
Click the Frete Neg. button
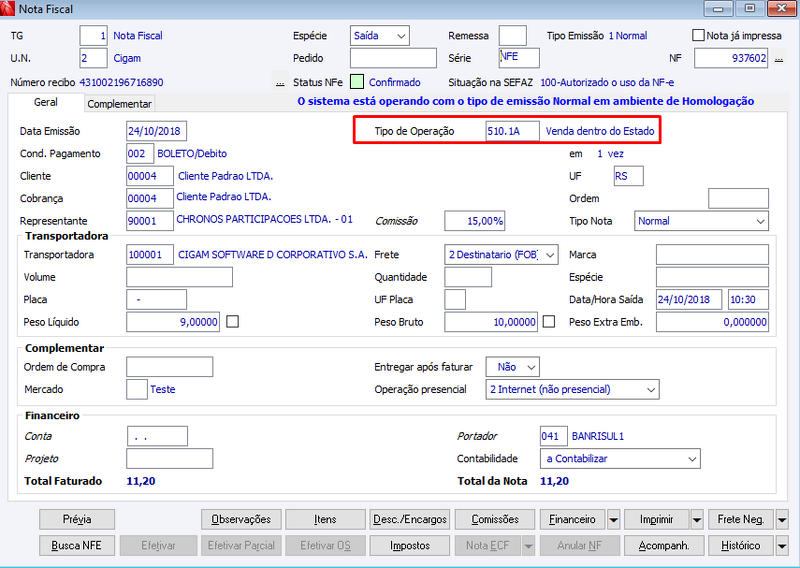(741, 520)
